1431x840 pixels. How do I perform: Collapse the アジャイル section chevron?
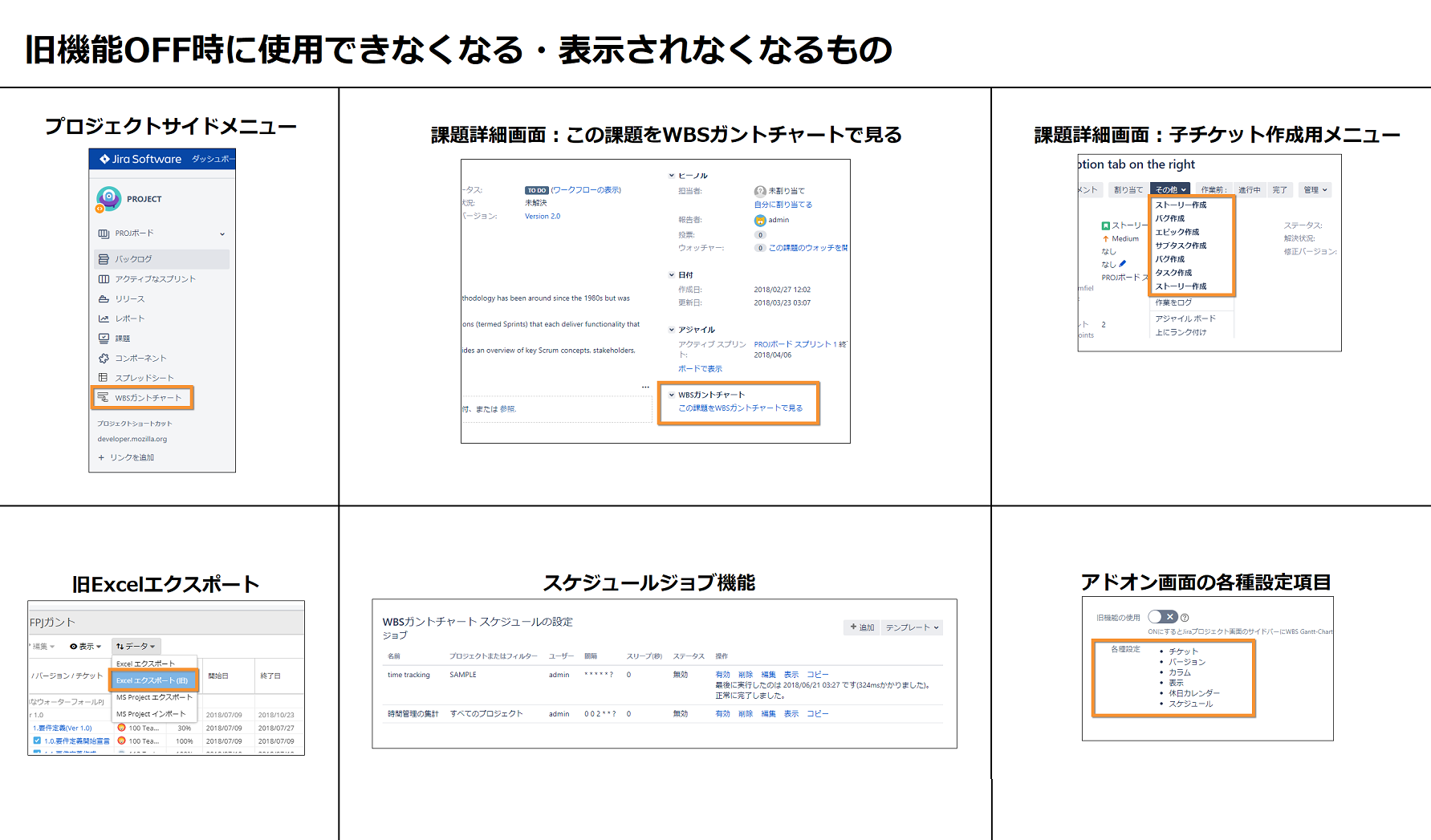pyautogui.click(x=672, y=330)
